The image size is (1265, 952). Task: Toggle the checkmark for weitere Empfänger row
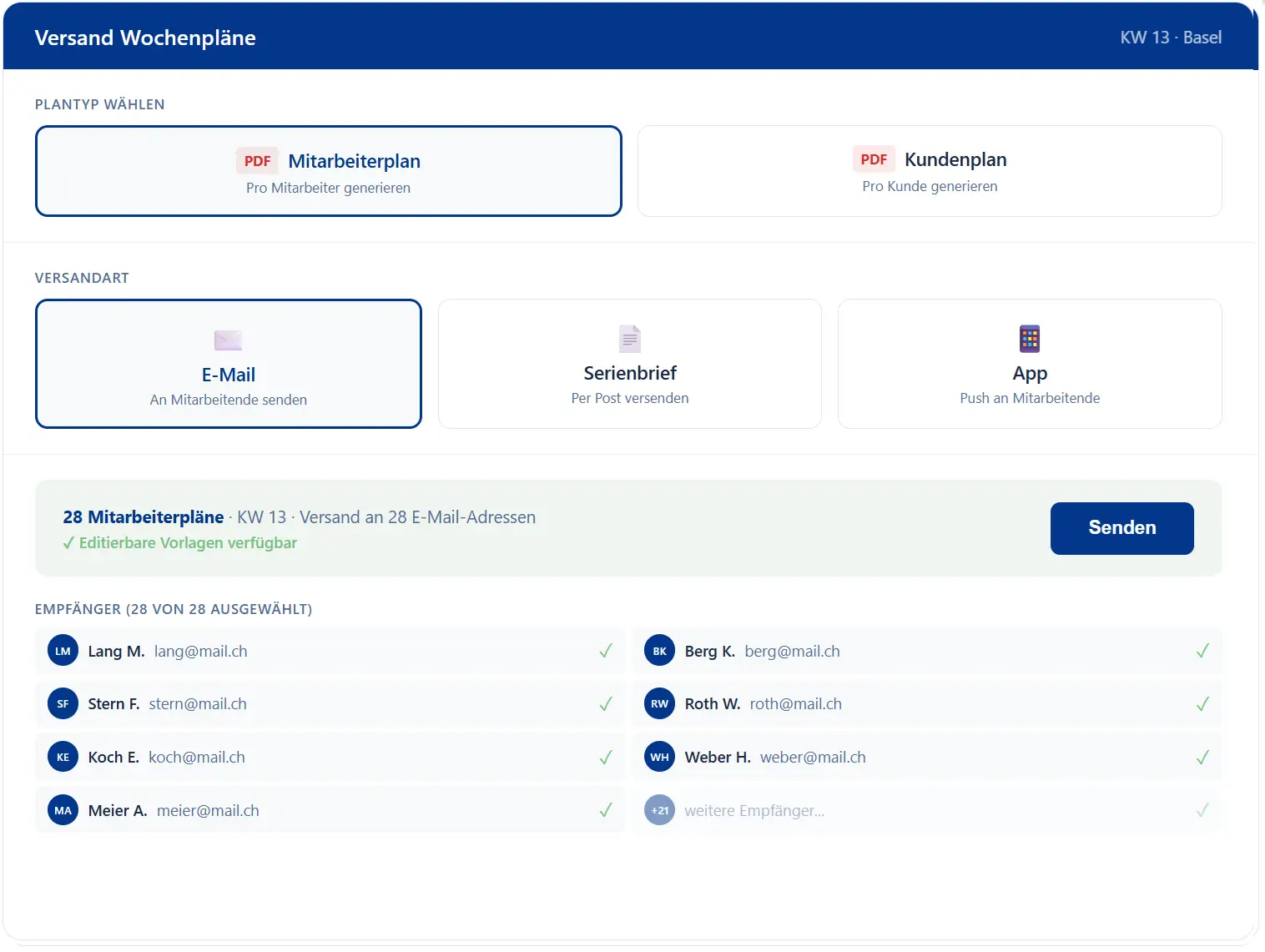pos(1202,810)
